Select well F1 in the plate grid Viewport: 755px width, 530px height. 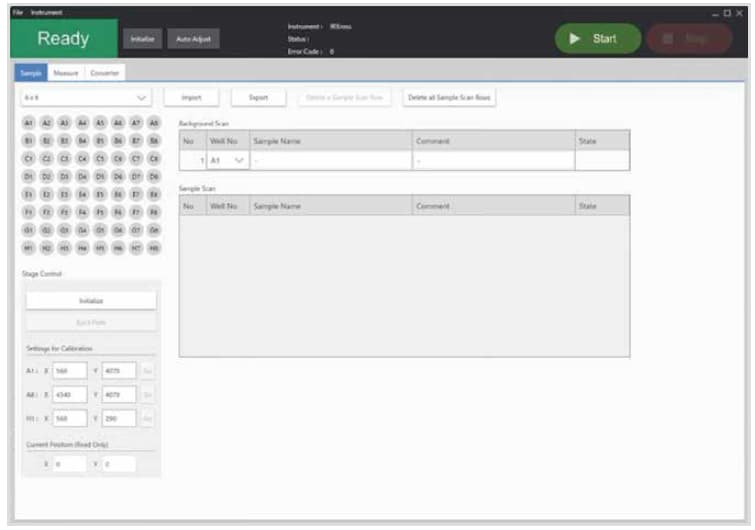pyautogui.click(x=28, y=212)
